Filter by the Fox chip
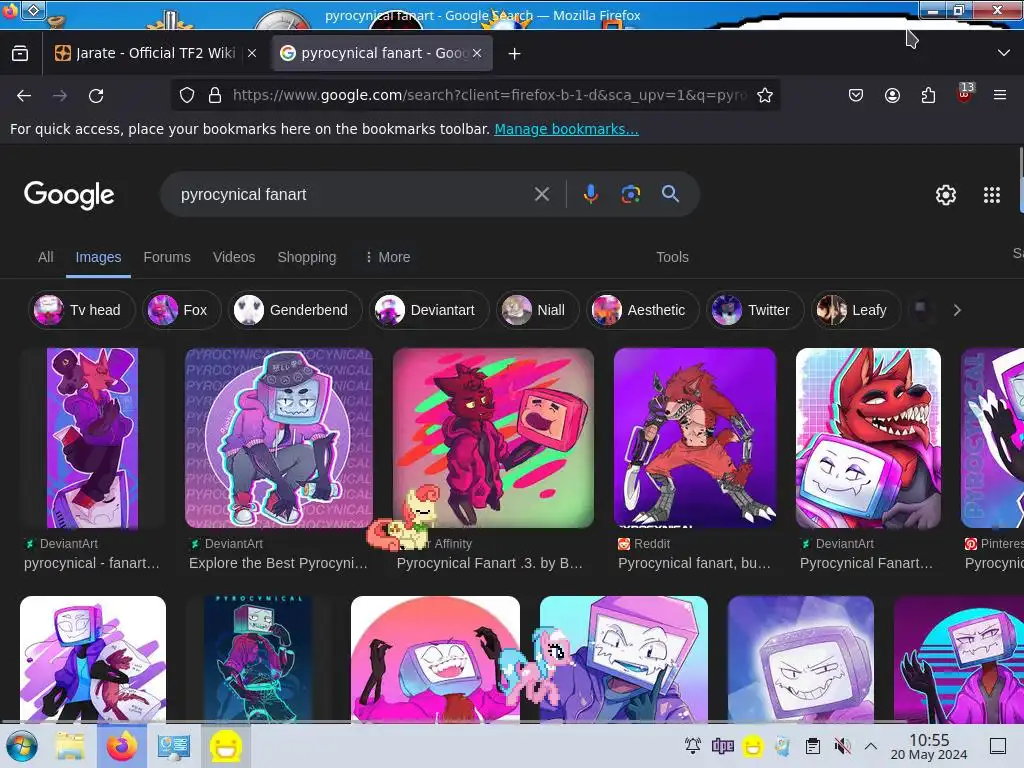 (x=182, y=310)
